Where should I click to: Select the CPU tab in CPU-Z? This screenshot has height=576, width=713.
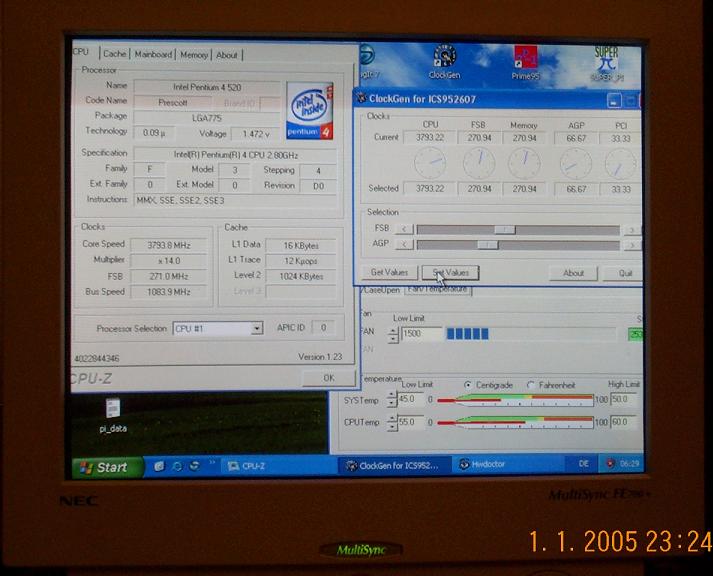coord(81,52)
